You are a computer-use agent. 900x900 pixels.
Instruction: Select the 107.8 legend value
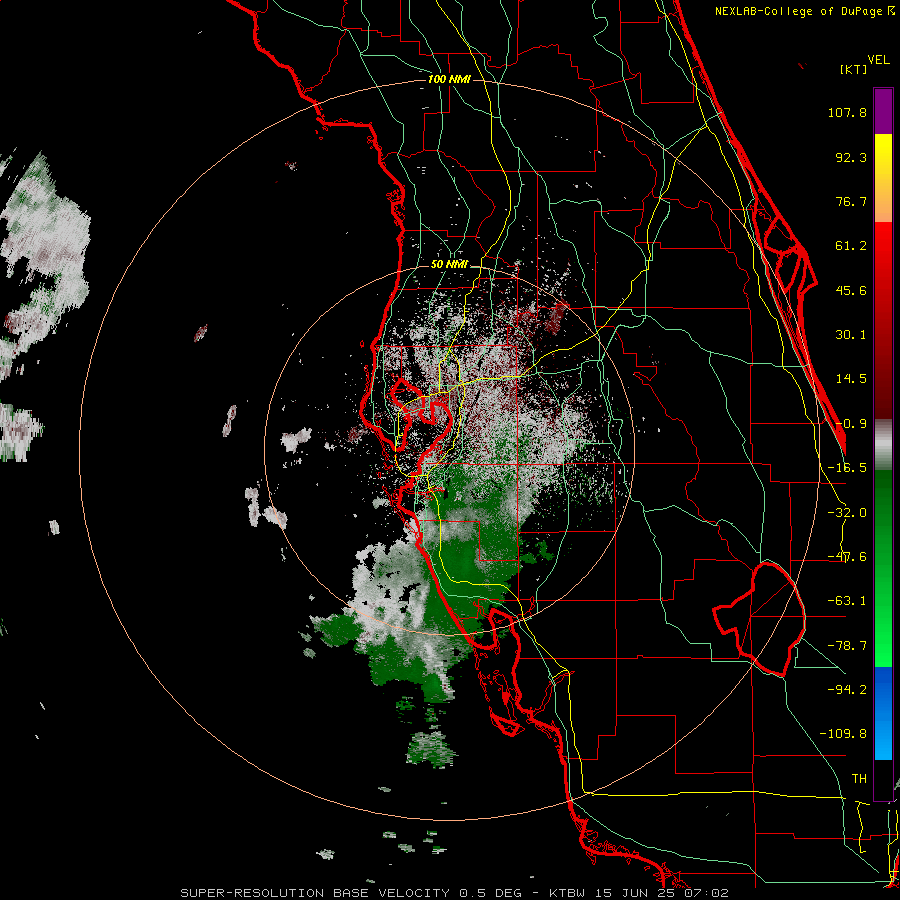847,112
